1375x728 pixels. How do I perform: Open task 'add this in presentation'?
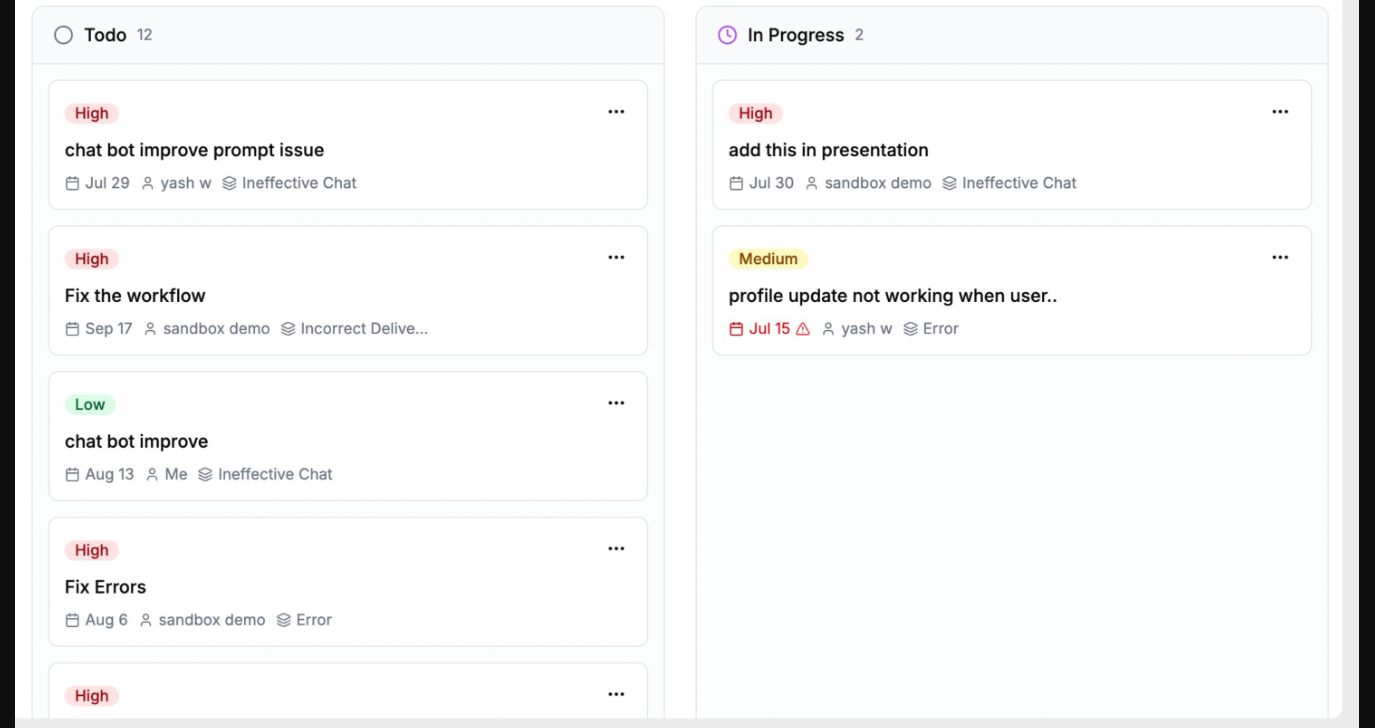[x=828, y=150]
